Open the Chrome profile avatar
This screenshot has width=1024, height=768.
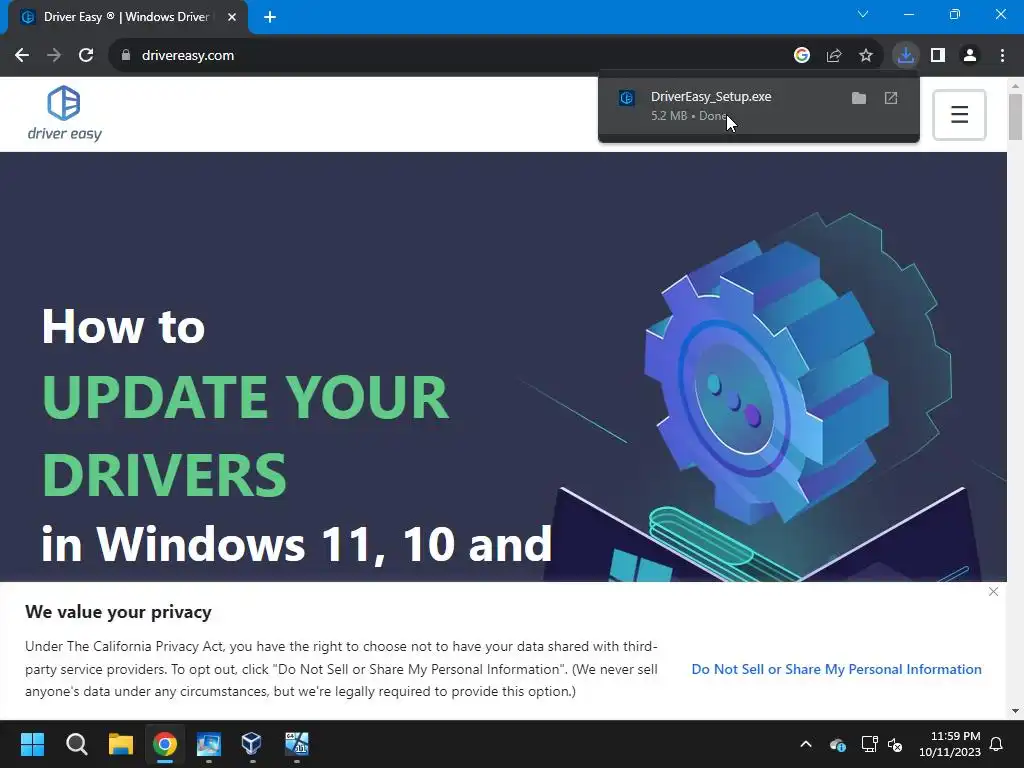click(x=970, y=56)
